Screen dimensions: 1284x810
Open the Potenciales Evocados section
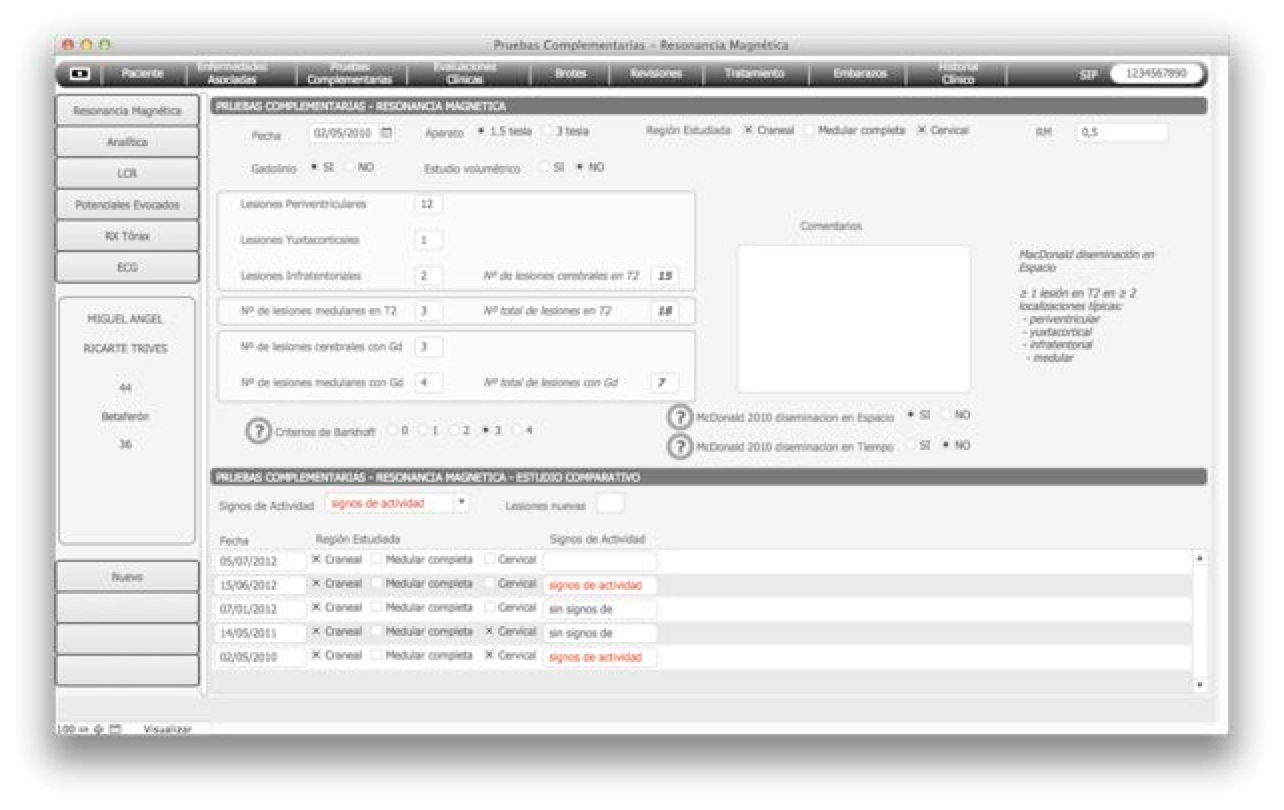(127, 205)
